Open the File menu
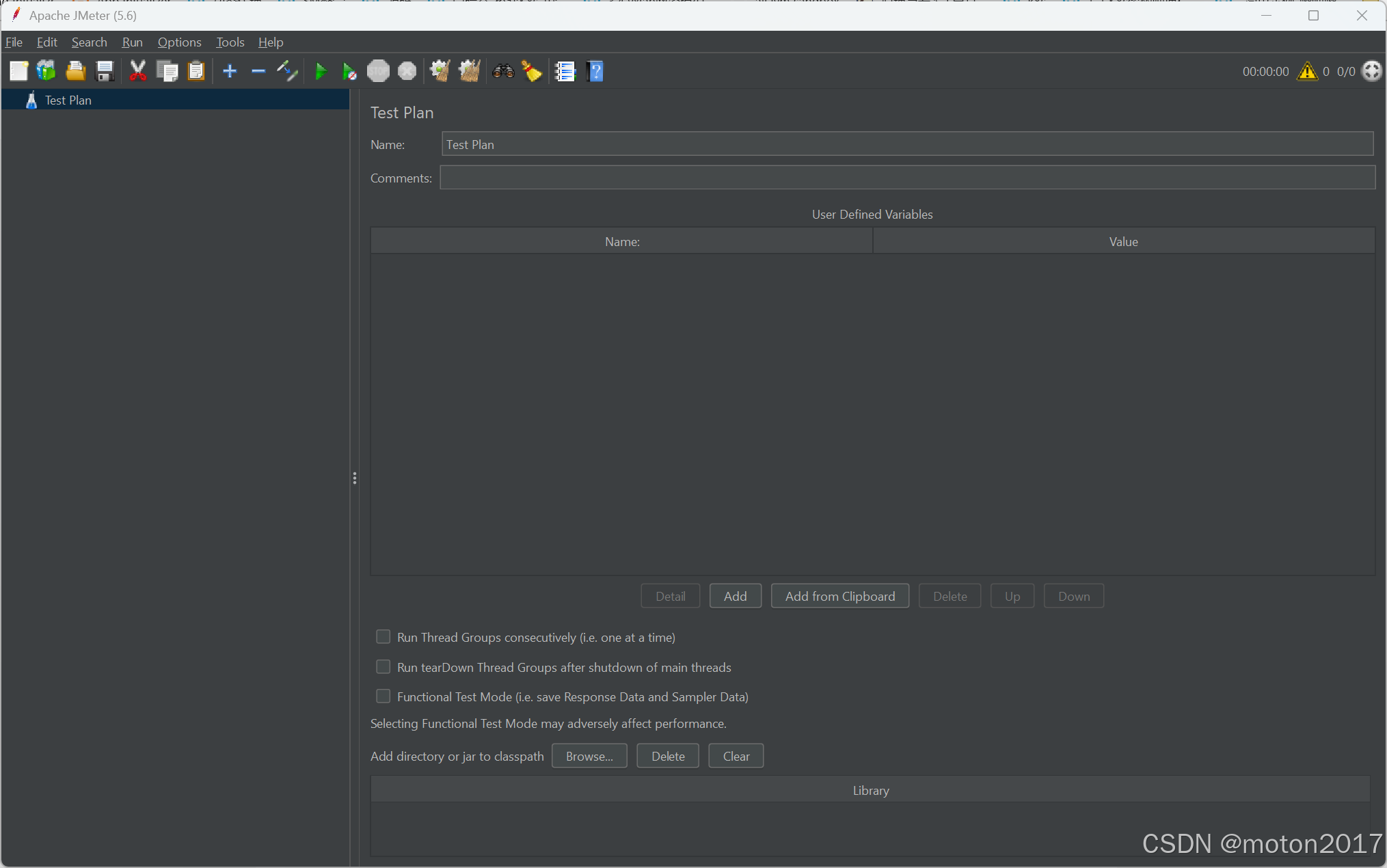This screenshot has height=868, width=1387. (x=14, y=42)
